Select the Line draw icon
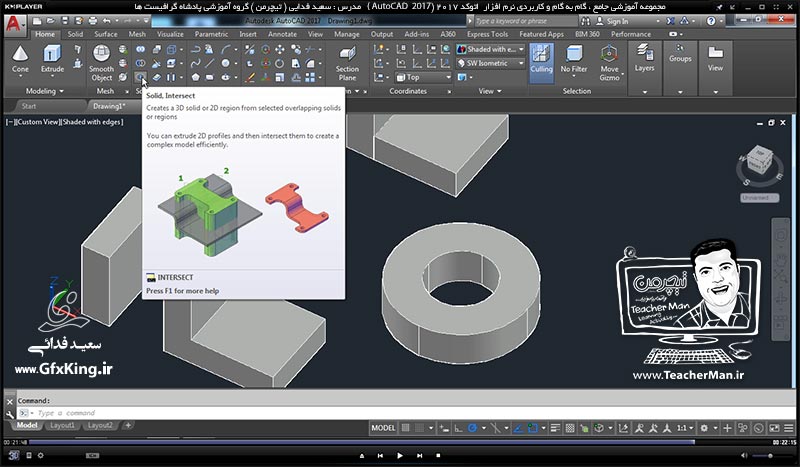 click(x=210, y=63)
